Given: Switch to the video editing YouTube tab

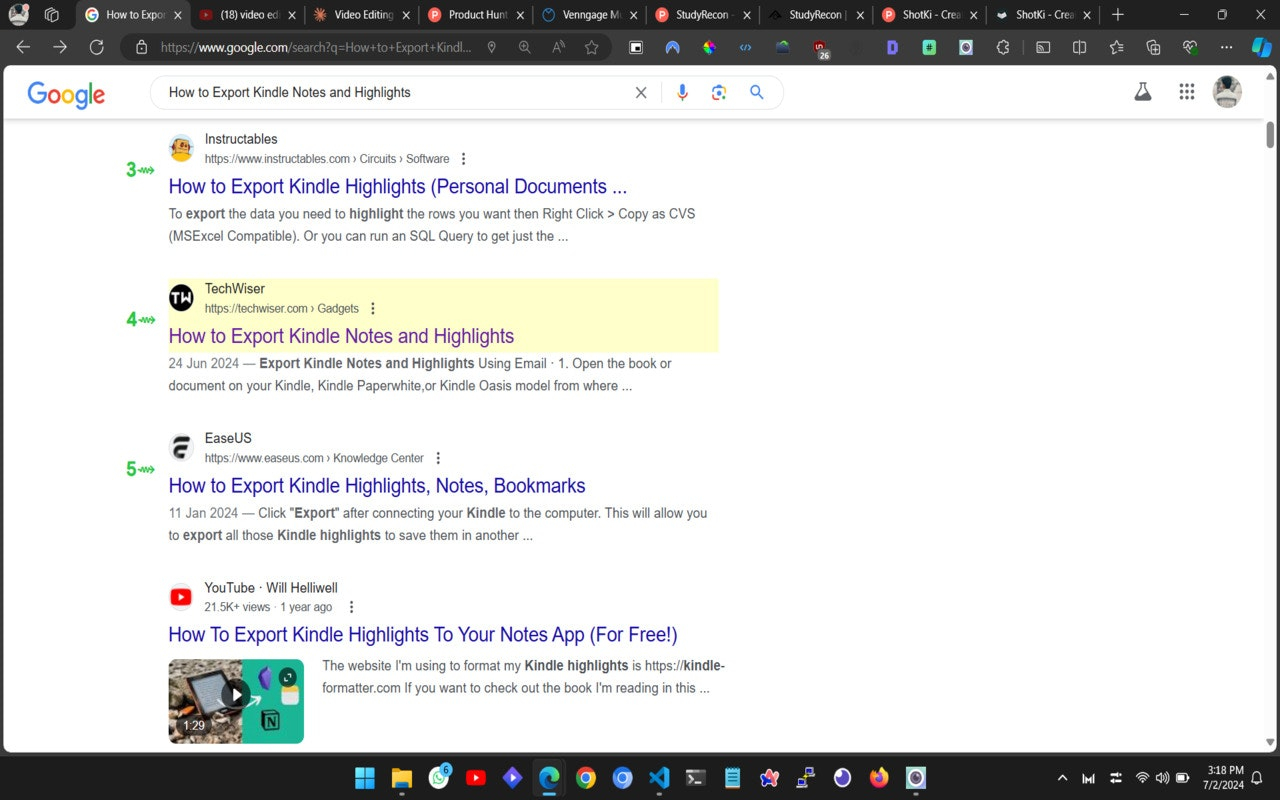Looking at the screenshot, I should click(x=247, y=15).
